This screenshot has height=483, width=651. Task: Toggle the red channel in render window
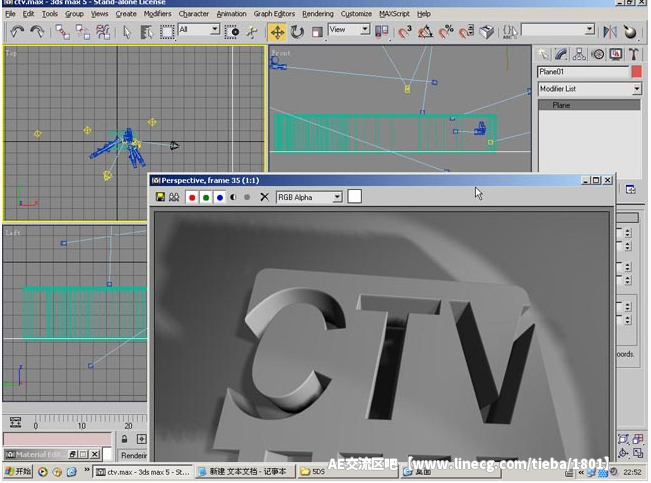point(192,197)
